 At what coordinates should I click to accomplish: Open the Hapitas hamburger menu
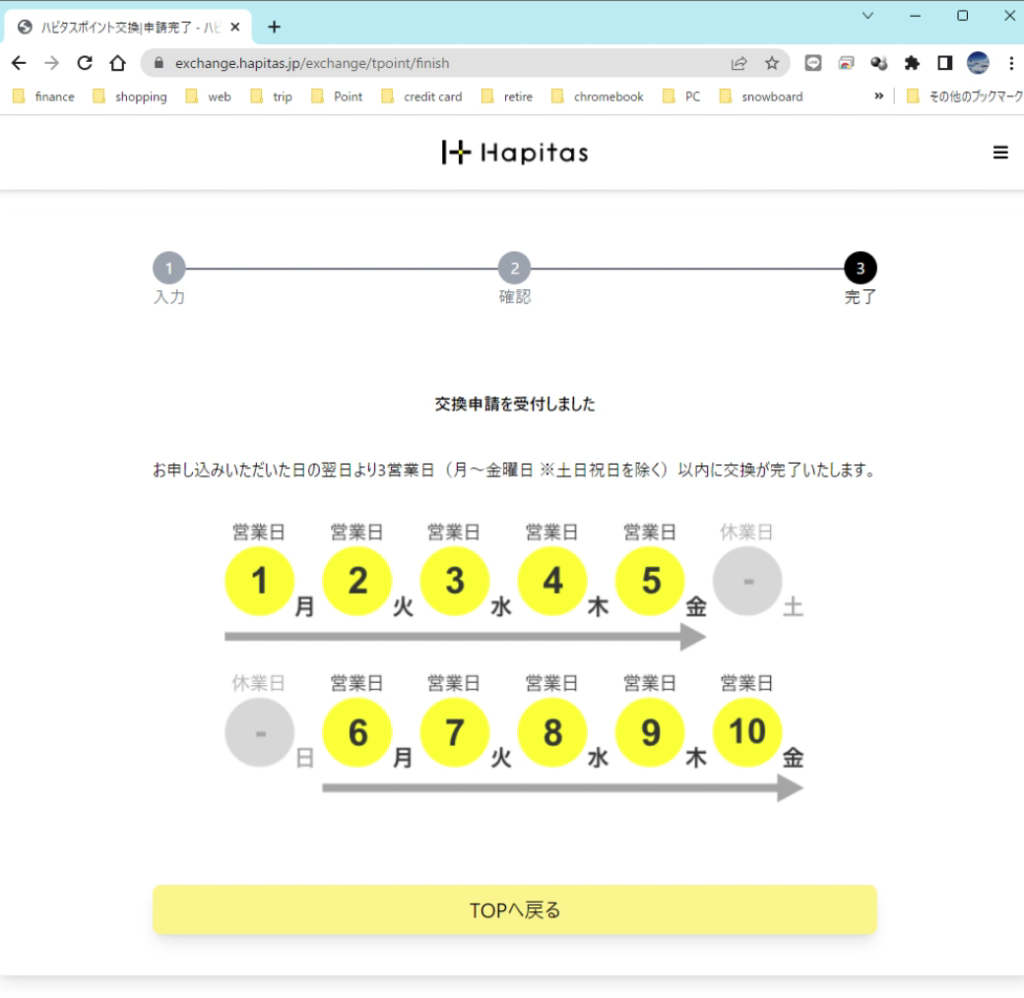pos(1000,153)
